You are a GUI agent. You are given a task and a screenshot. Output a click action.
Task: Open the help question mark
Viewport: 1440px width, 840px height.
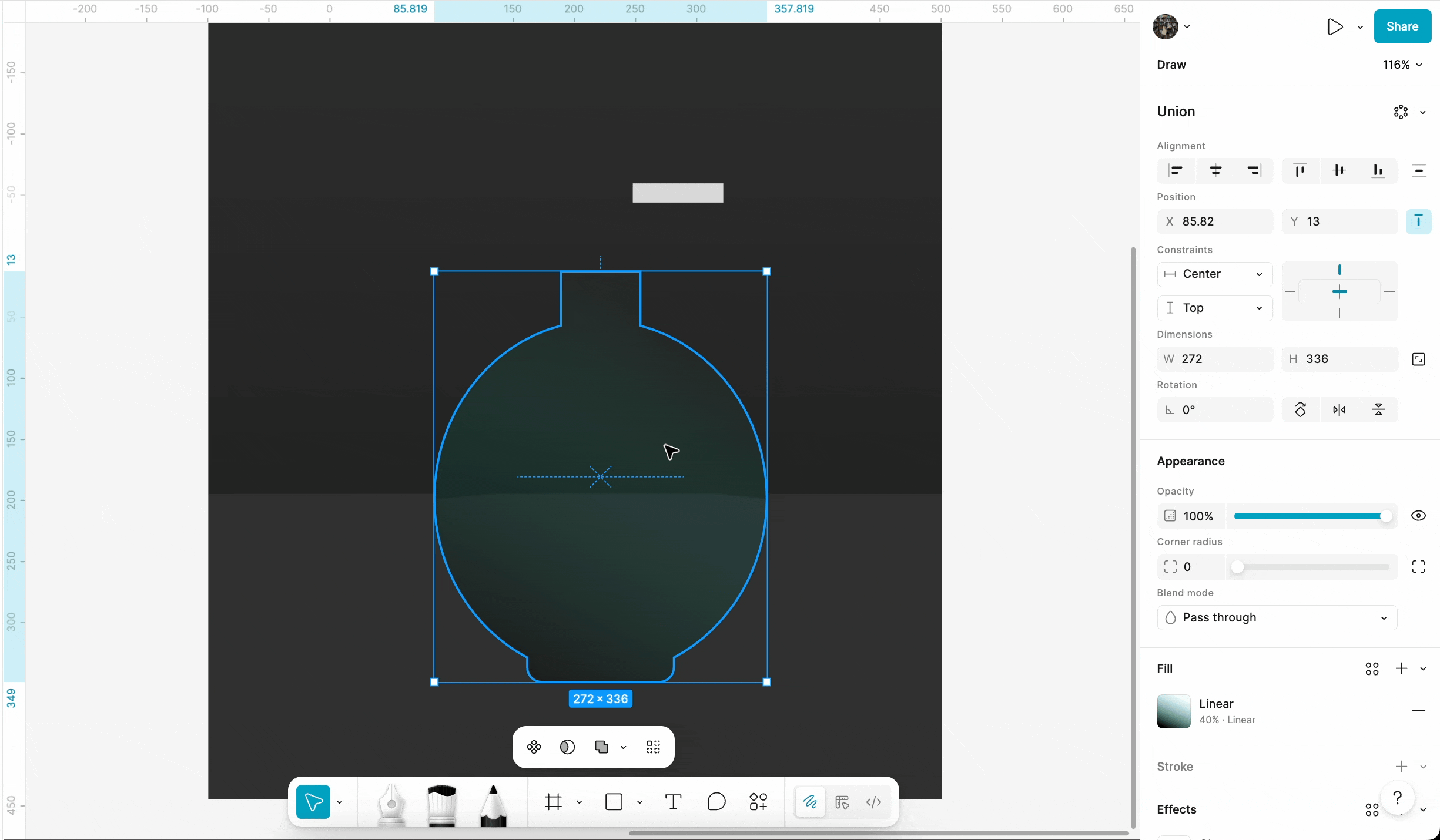[x=1398, y=799]
